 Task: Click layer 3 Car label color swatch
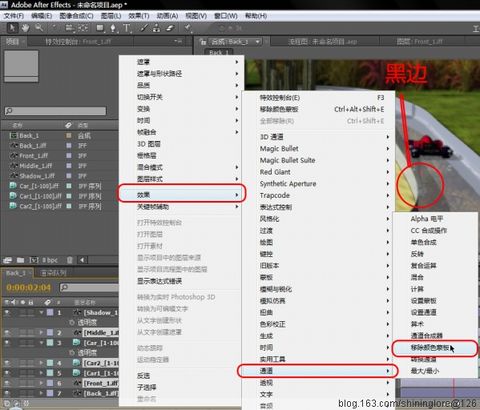tap(50, 343)
